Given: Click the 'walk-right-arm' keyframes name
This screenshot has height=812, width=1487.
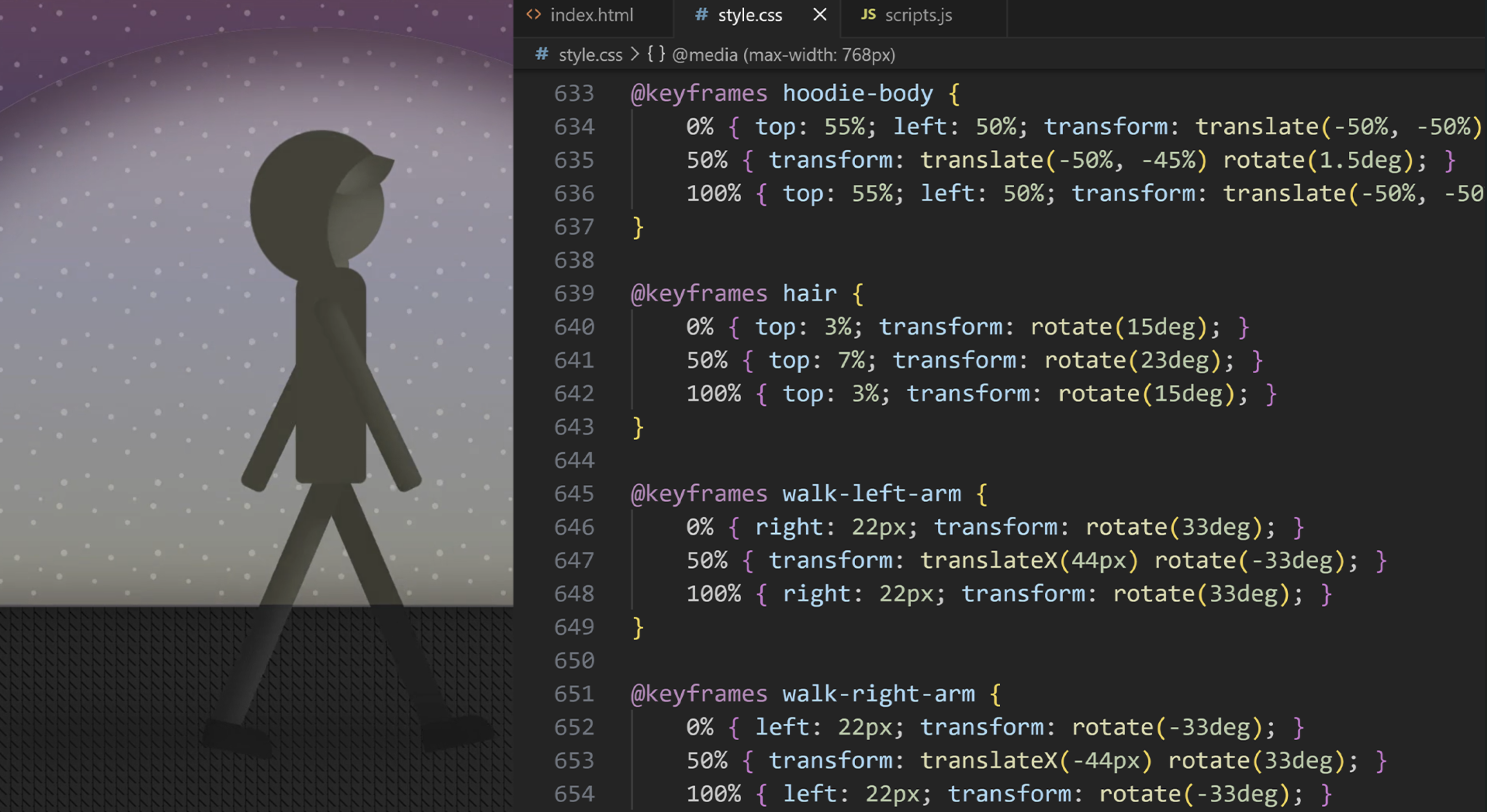Looking at the screenshot, I should (x=878, y=694).
